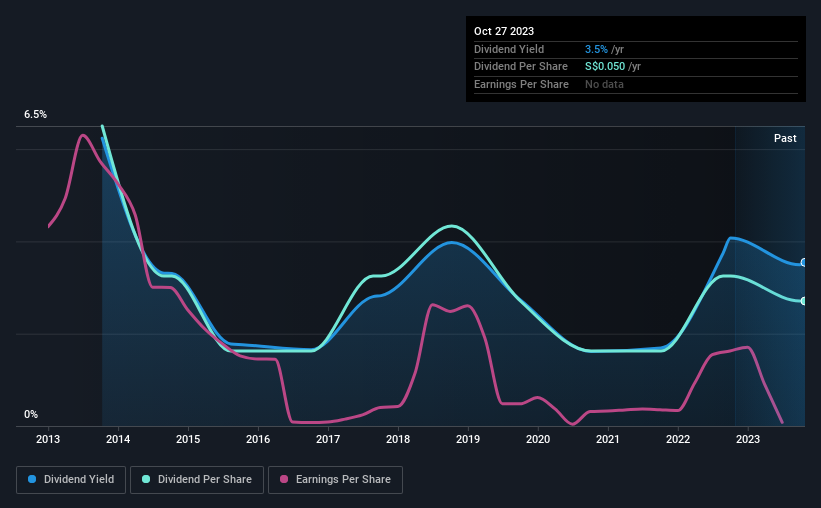Click the 6.5% y-axis label
The image size is (821, 508).
35,114
